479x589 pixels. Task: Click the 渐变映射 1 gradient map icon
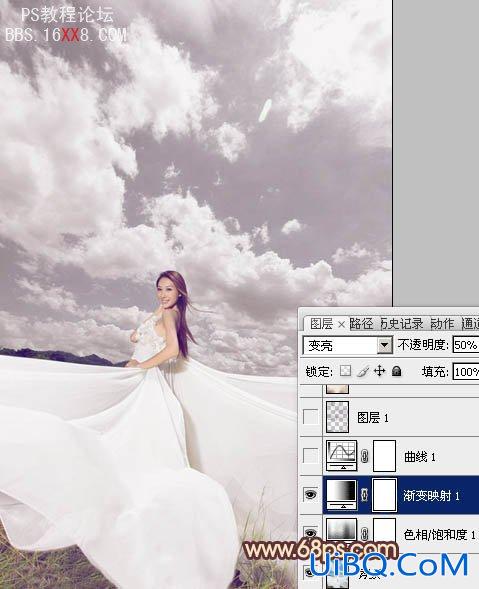[x=341, y=494]
